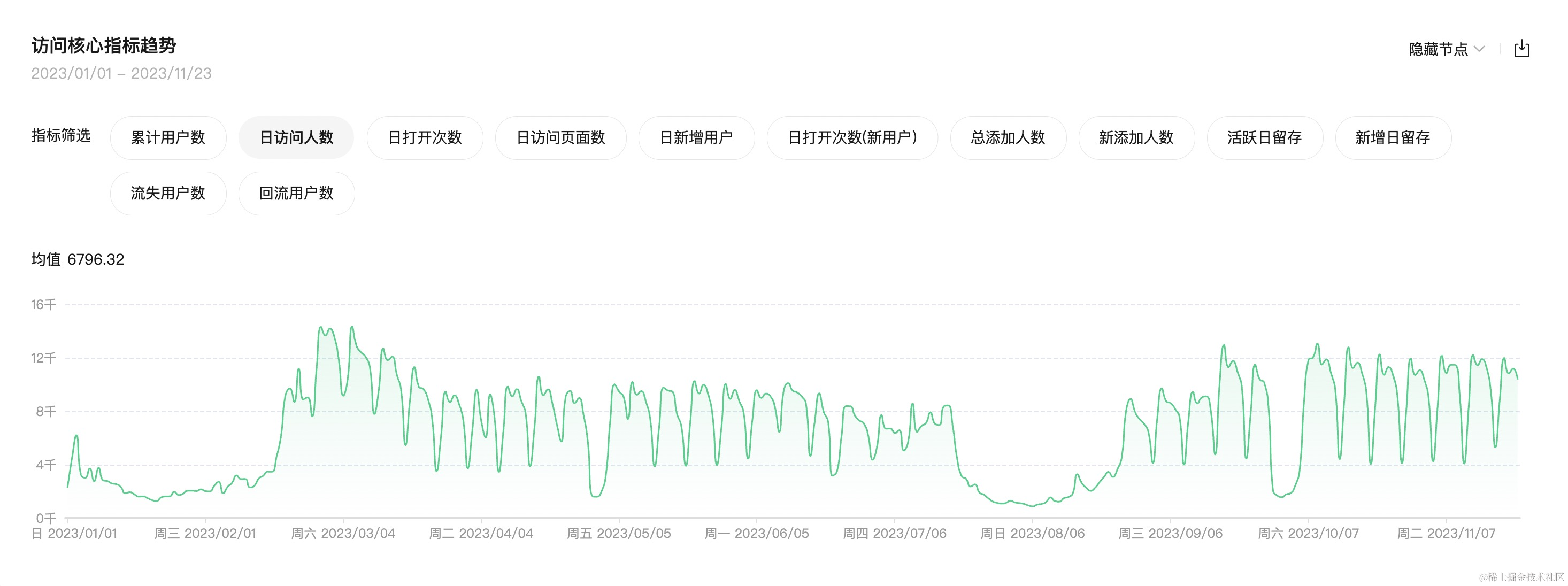
Task: Select the 新添加人数 metric filter
Action: click(1136, 137)
